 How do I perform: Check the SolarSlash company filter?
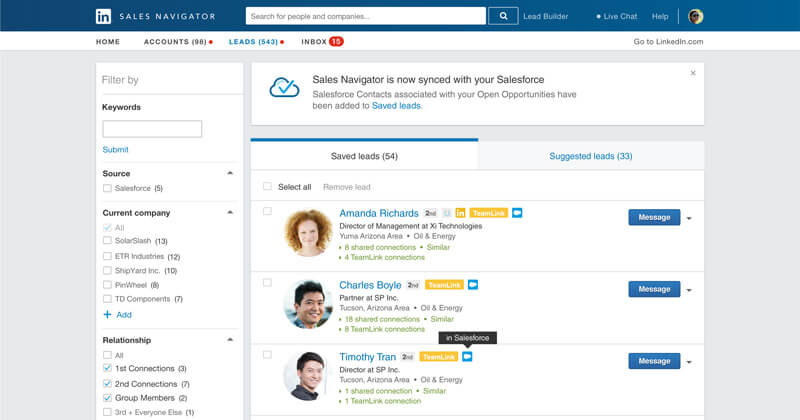click(107, 240)
